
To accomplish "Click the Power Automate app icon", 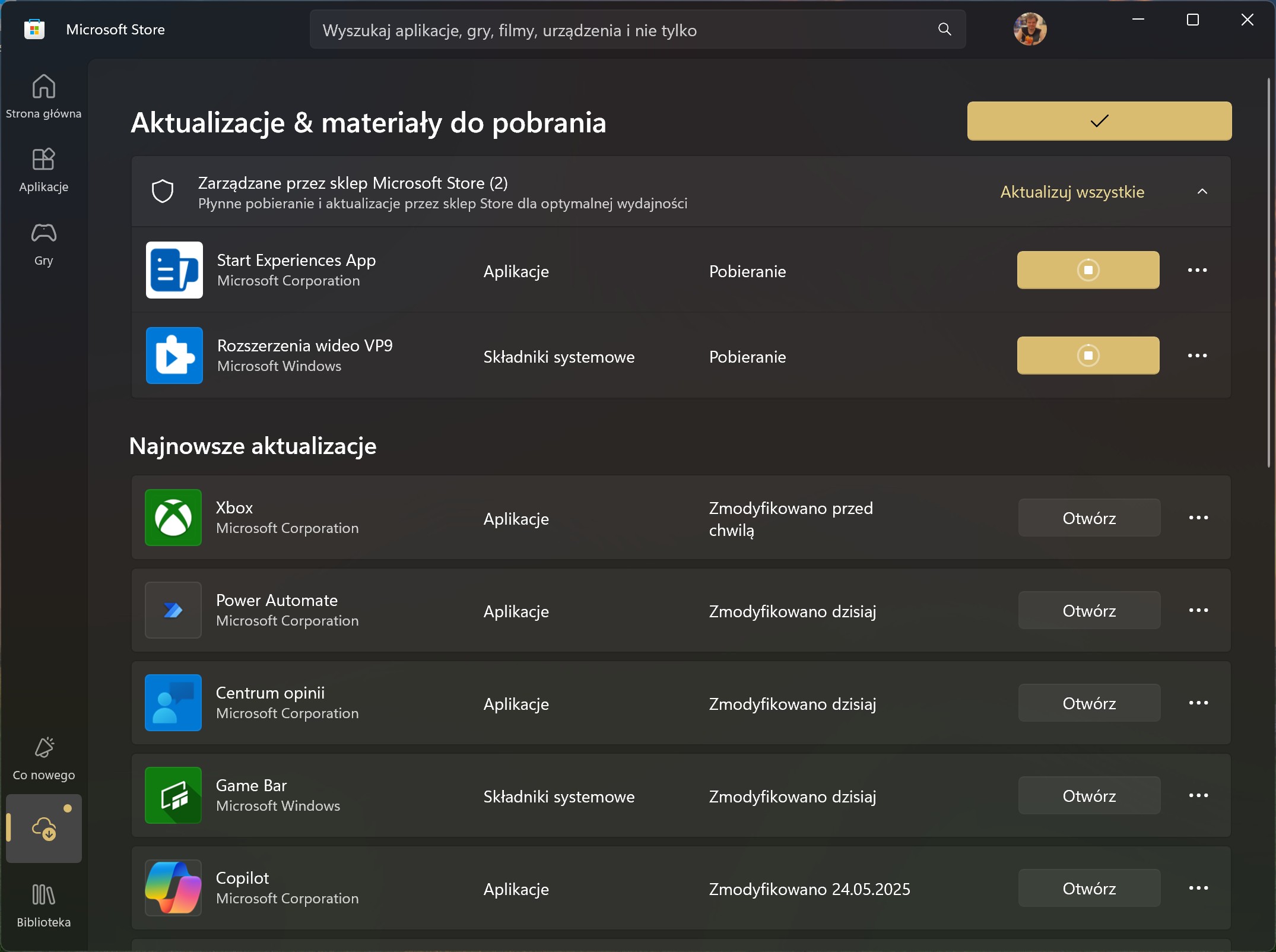I will click(173, 610).
